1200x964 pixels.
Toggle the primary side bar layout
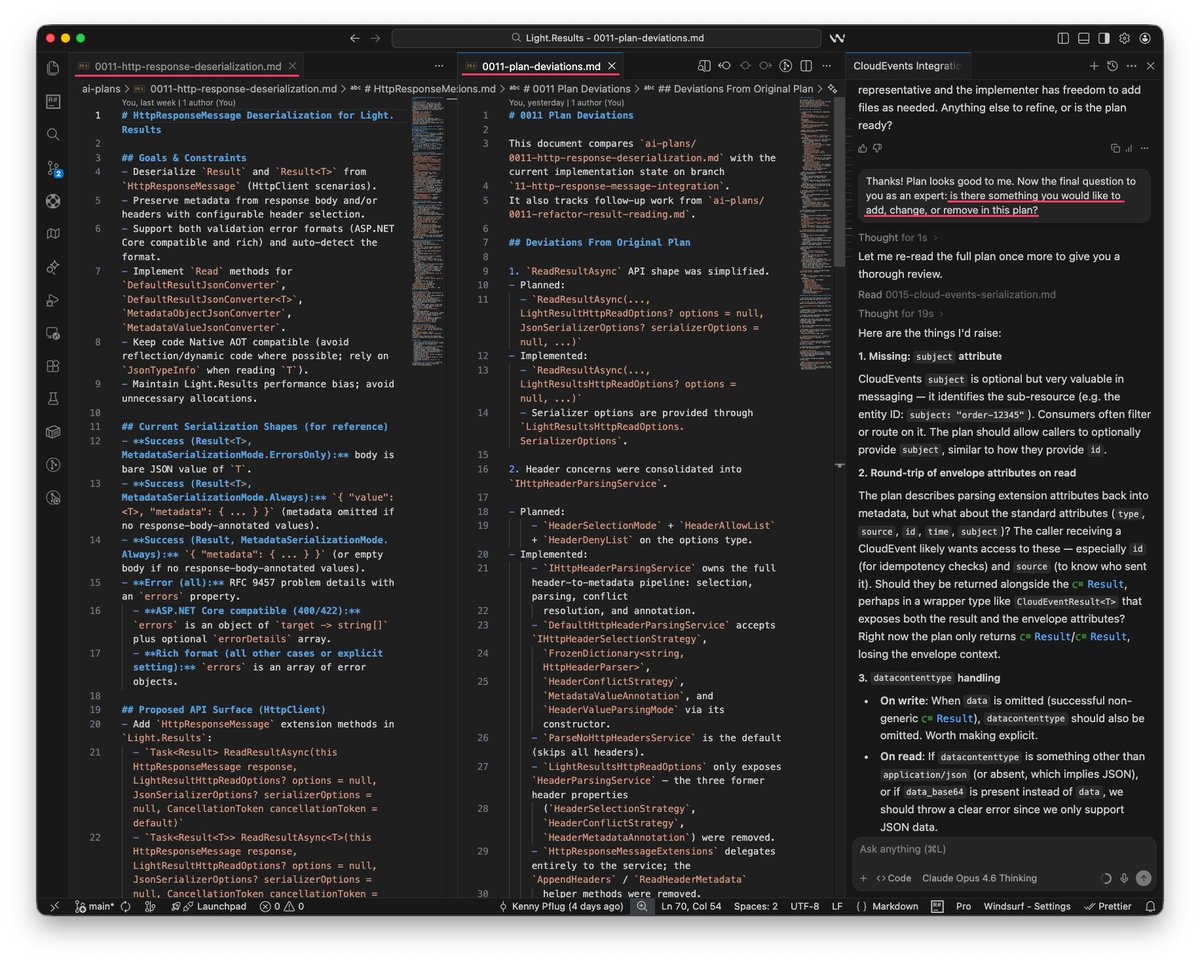(1062, 38)
